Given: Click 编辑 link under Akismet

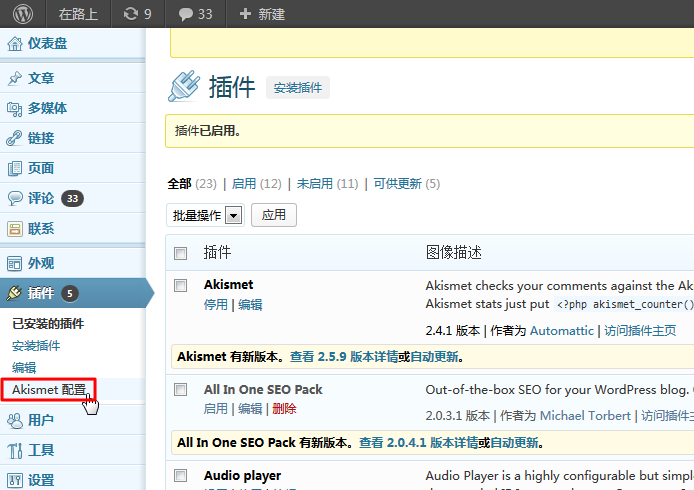Looking at the screenshot, I should (250, 305).
